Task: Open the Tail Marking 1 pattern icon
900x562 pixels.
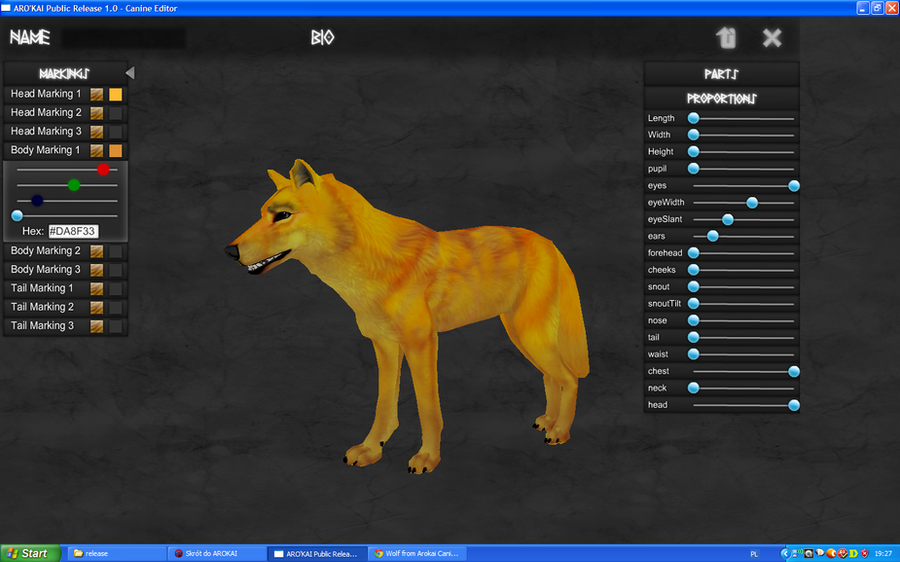Action: pyautogui.click(x=96, y=289)
